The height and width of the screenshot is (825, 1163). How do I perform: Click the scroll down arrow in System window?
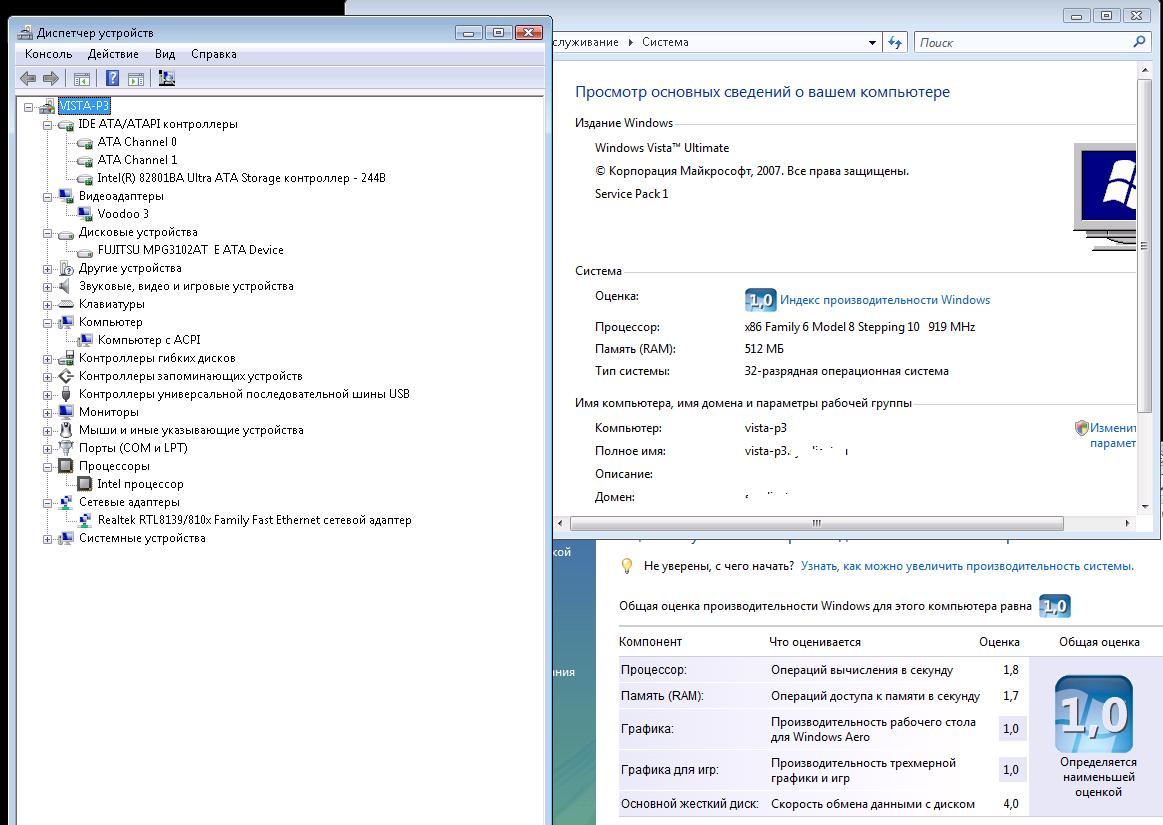point(1144,507)
